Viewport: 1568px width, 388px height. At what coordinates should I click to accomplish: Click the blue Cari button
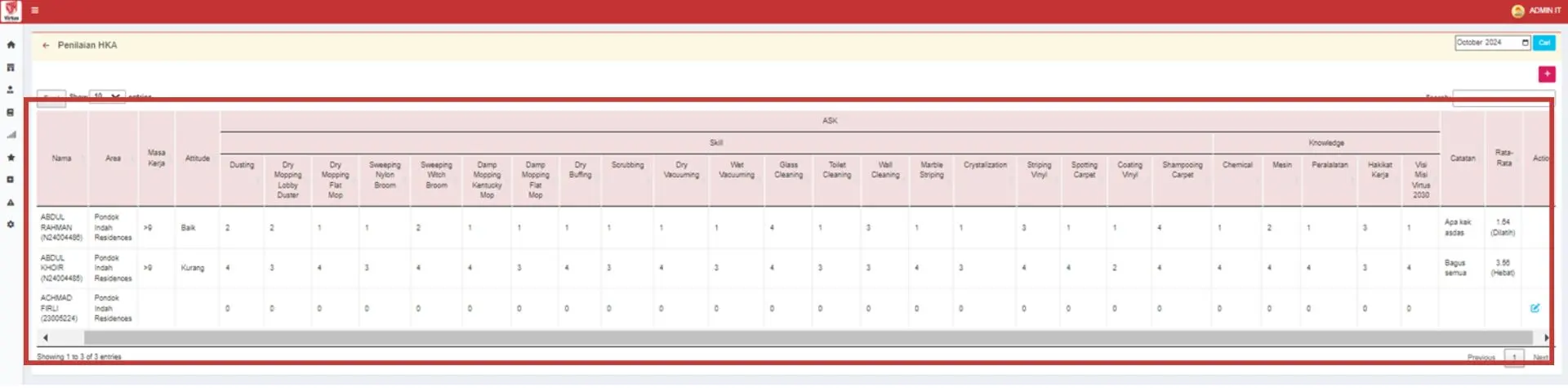(1543, 42)
